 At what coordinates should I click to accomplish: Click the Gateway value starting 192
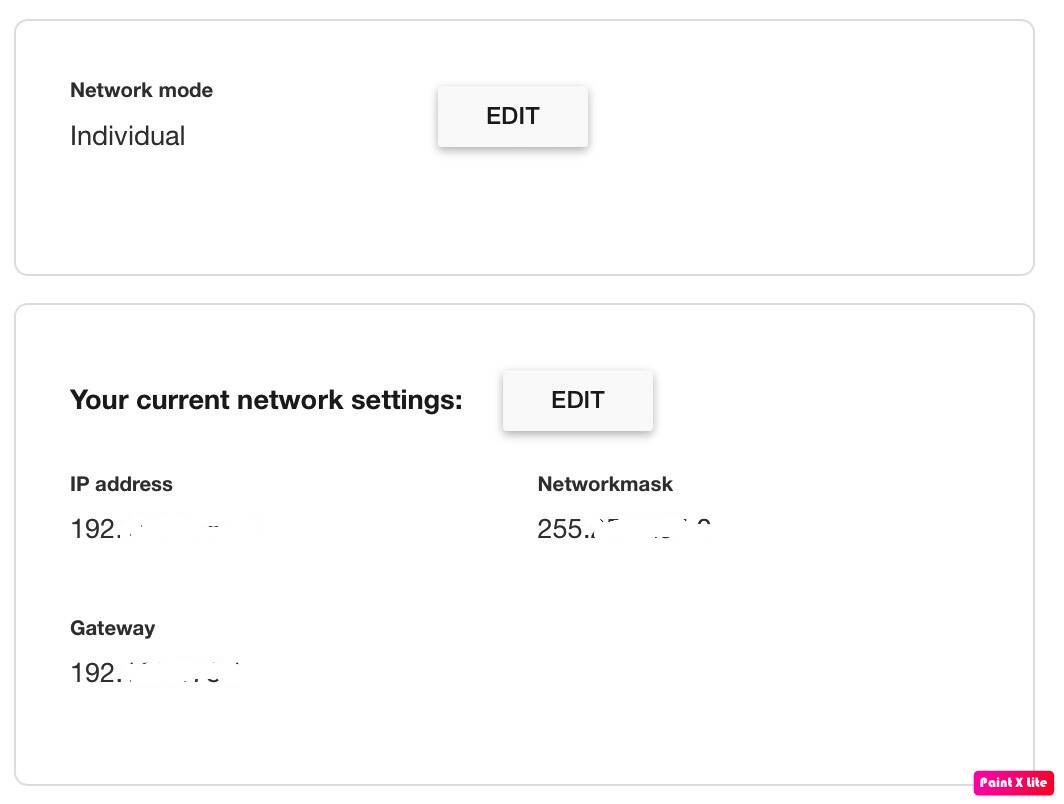click(155, 672)
